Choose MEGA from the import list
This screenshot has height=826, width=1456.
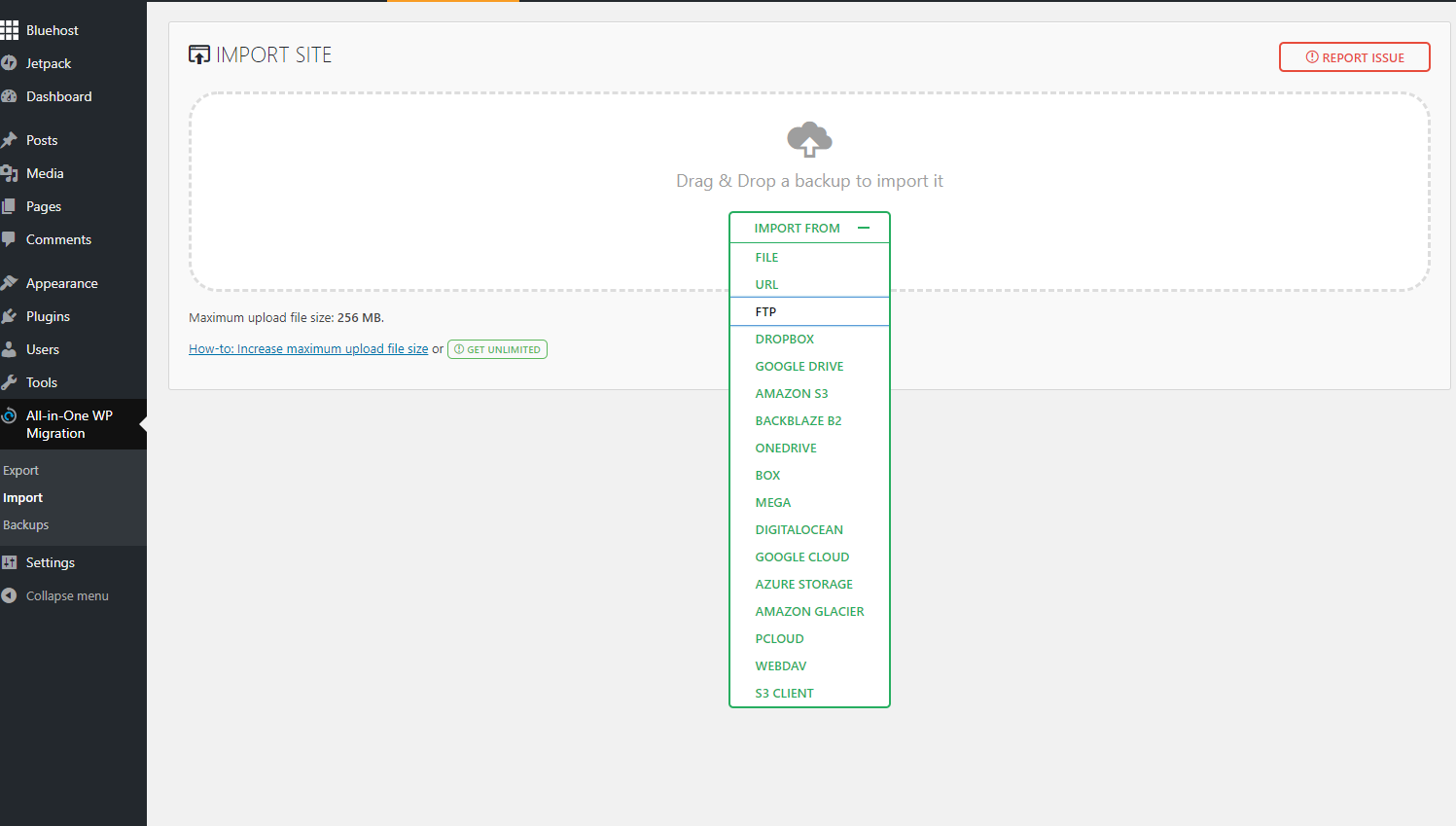click(809, 502)
